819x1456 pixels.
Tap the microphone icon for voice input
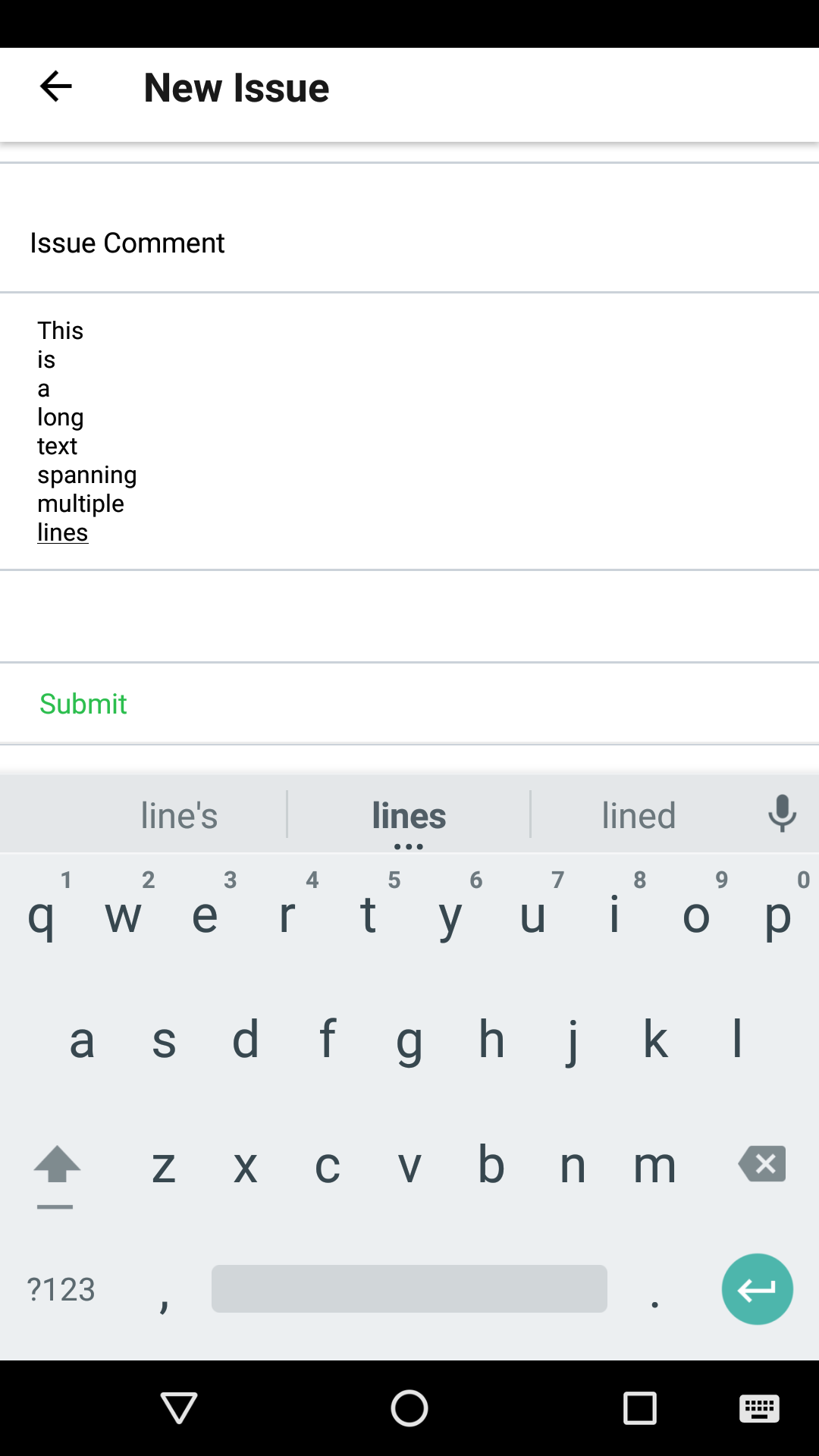pyautogui.click(x=782, y=813)
